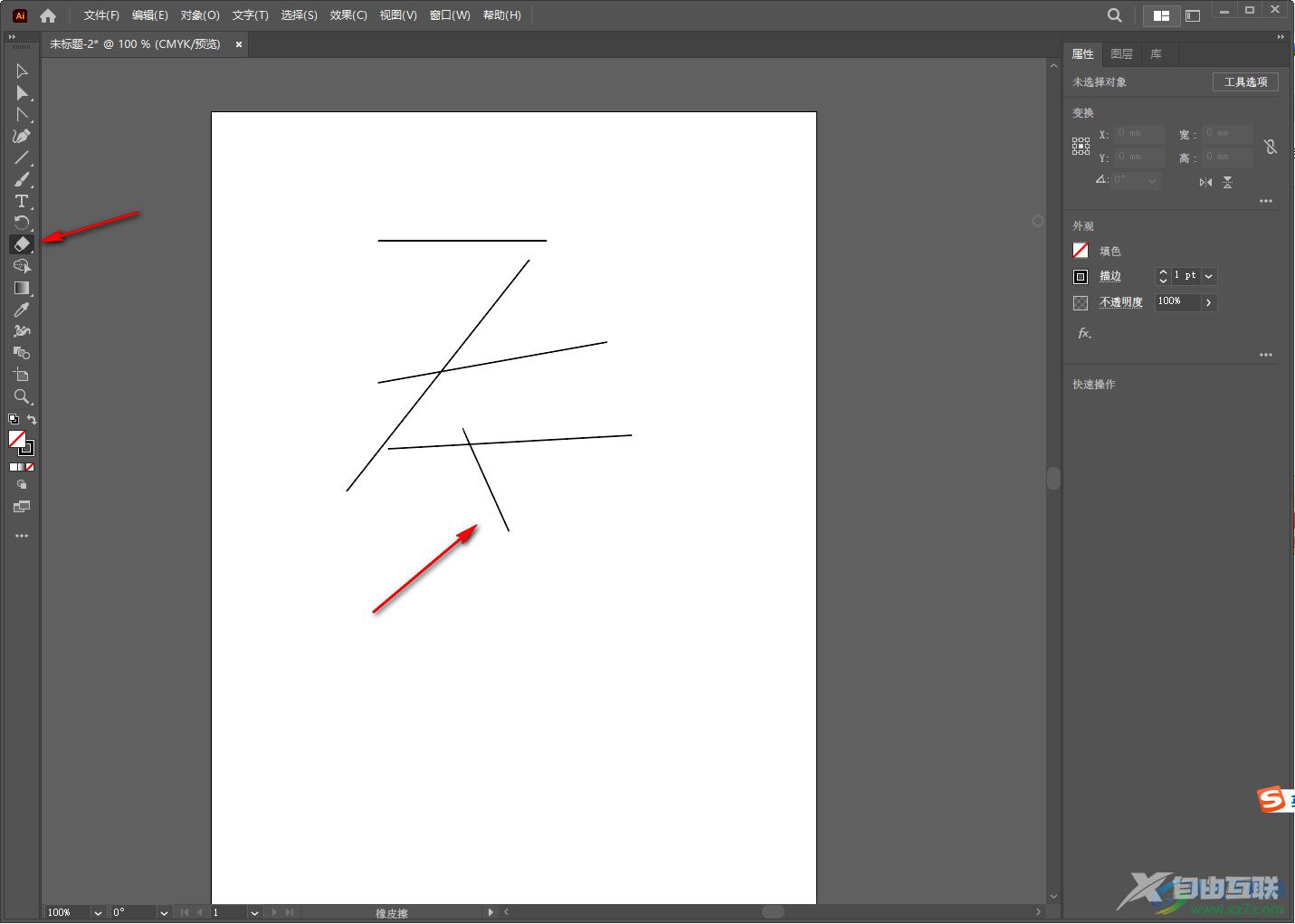Click the 工具选项 button
This screenshot has height=924, width=1295.
coord(1245,81)
